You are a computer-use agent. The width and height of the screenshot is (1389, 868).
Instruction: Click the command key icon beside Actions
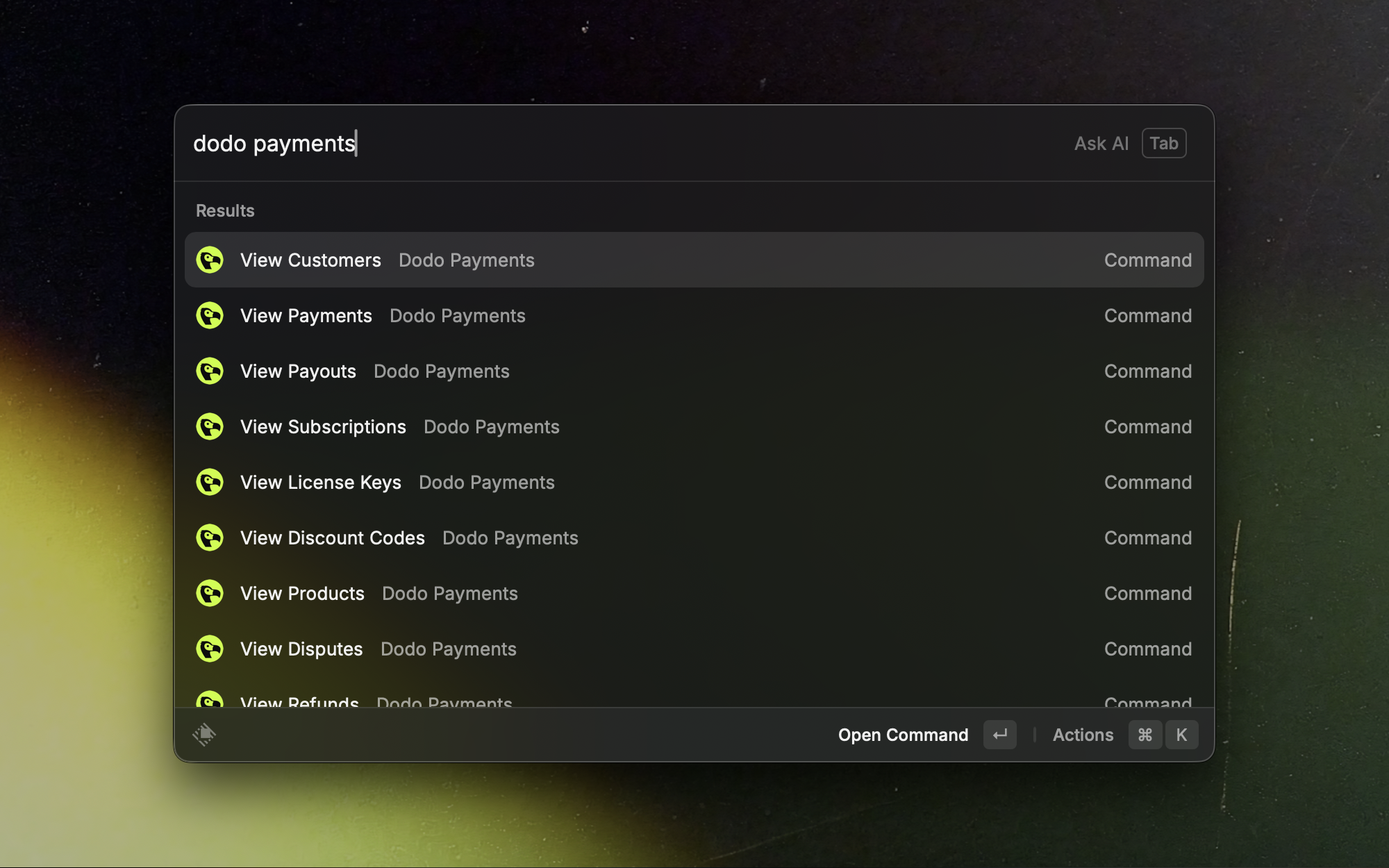coord(1145,735)
